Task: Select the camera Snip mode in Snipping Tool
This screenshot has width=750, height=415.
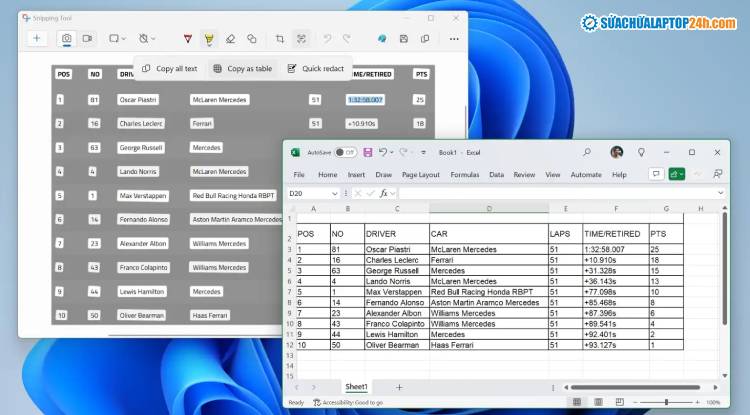Action: click(x=66, y=39)
